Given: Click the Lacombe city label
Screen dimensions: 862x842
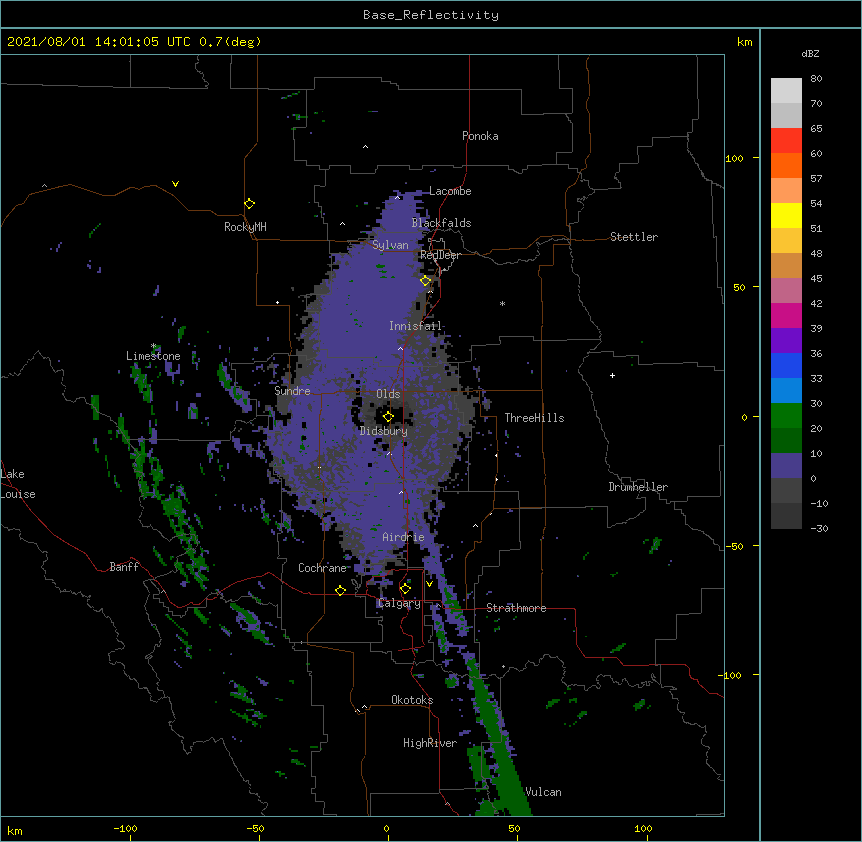Looking at the screenshot, I should pyautogui.click(x=450, y=191).
